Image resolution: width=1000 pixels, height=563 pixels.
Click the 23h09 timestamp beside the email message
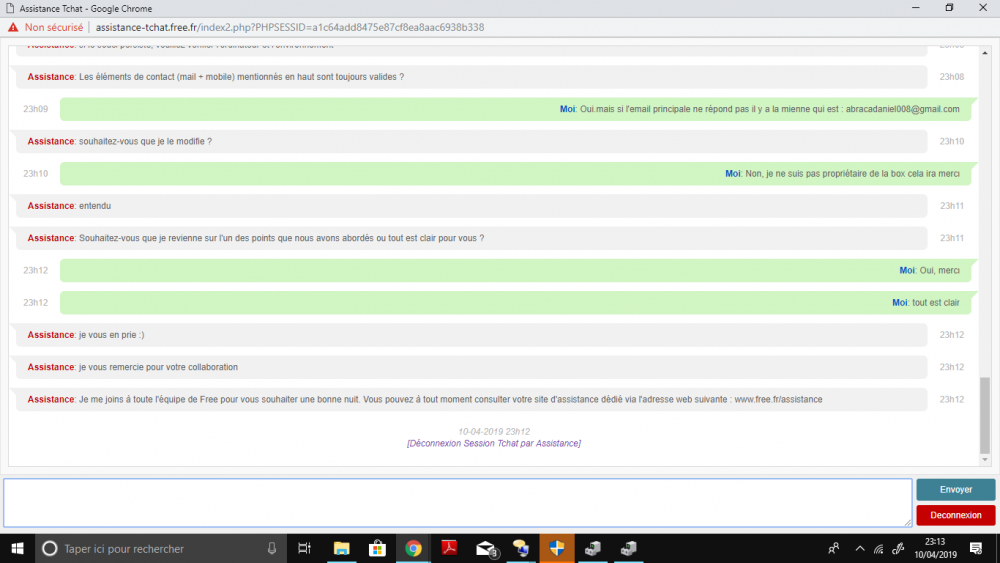(36, 109)
